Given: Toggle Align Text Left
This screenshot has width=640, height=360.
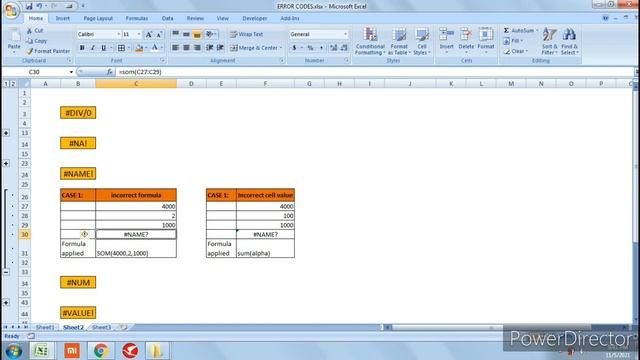Looking at the screenshot, I should [176, 48].
